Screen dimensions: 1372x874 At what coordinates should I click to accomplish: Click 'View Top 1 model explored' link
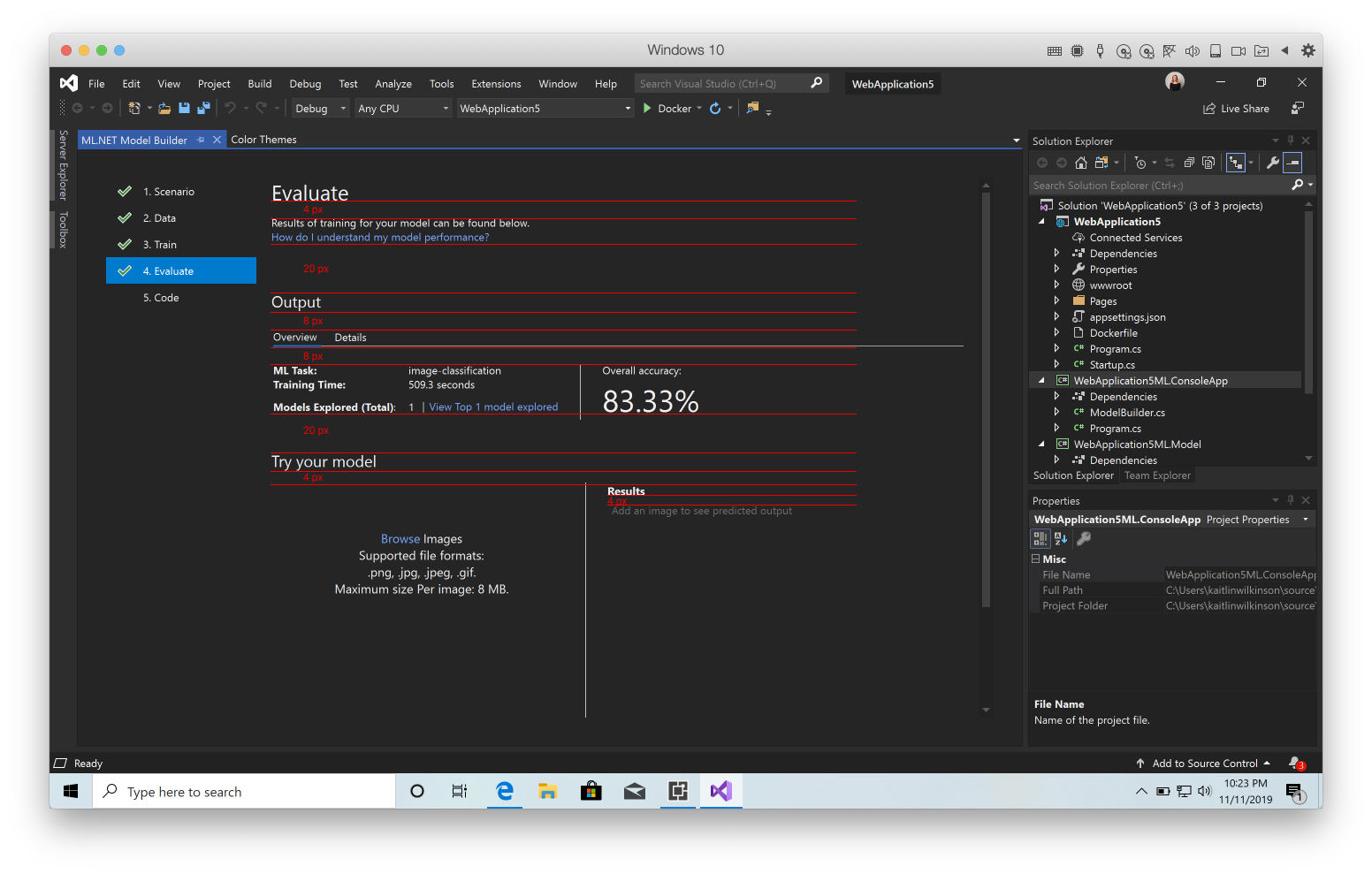pyautogui.click(x=493, y=407)
